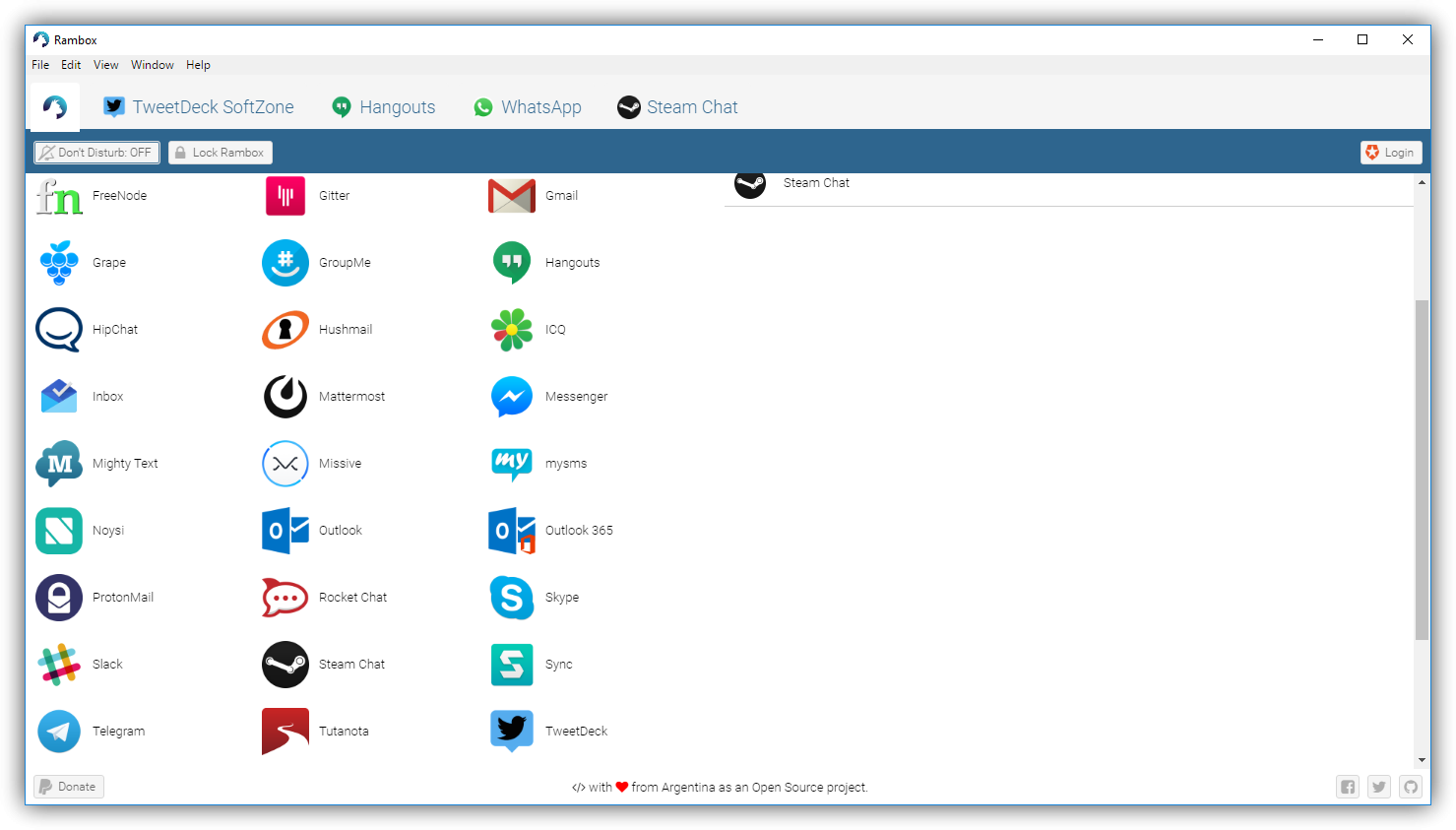1456x830 pixels.
Task: Add the Telegram paper plane icon
Action: coord(59,732)
